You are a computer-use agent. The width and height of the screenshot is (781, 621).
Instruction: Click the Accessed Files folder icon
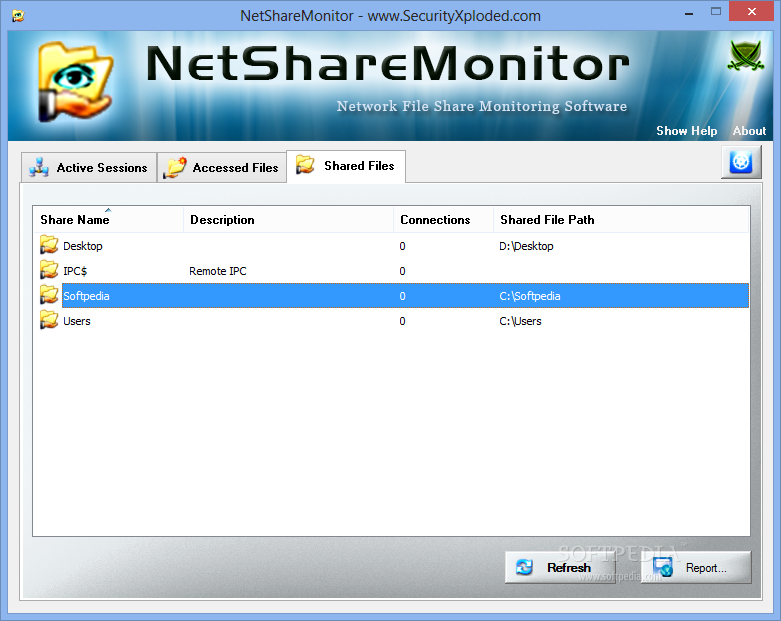tap(175, 168)
